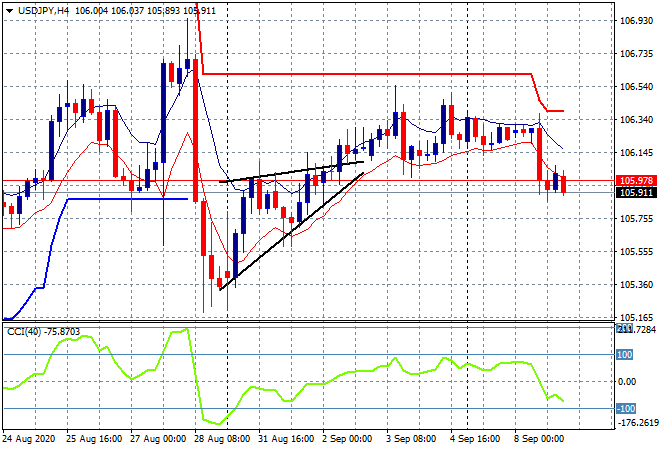
Task: Click the 31 Aug 16:00 time label
Action: 286,439
